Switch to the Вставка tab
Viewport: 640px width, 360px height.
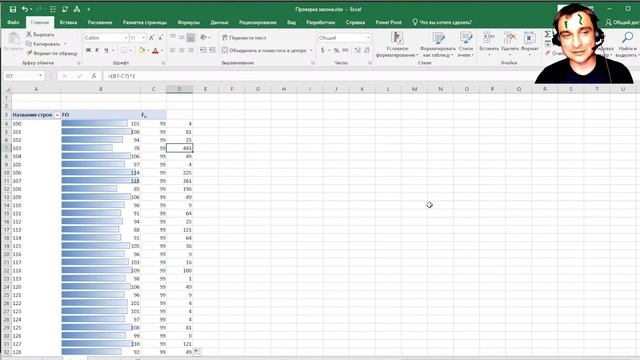[68, 22]
